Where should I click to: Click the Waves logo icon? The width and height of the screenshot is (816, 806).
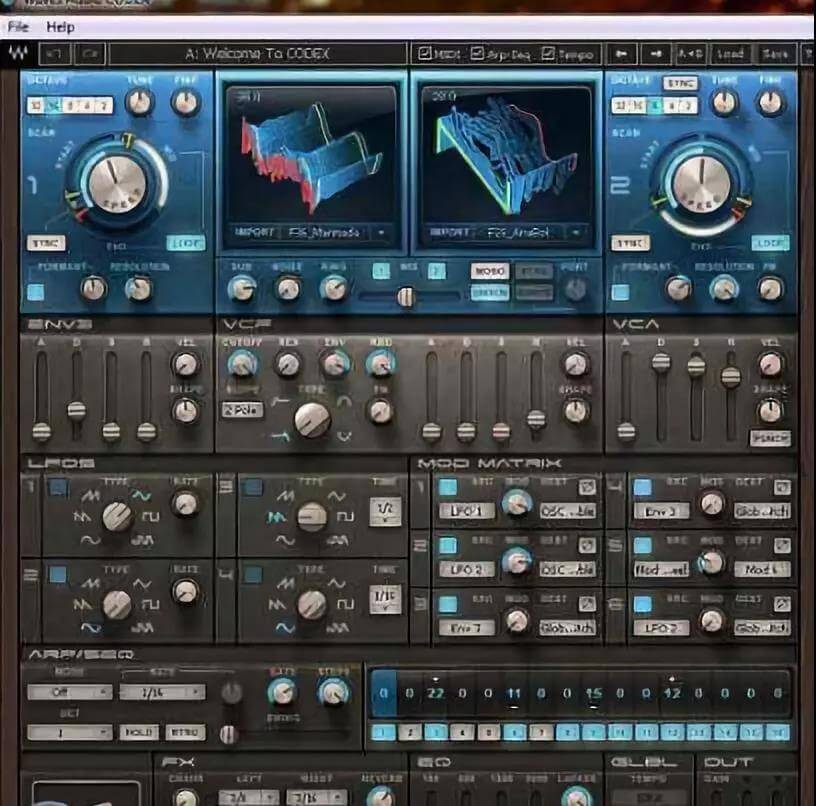[x=19, y=53]
